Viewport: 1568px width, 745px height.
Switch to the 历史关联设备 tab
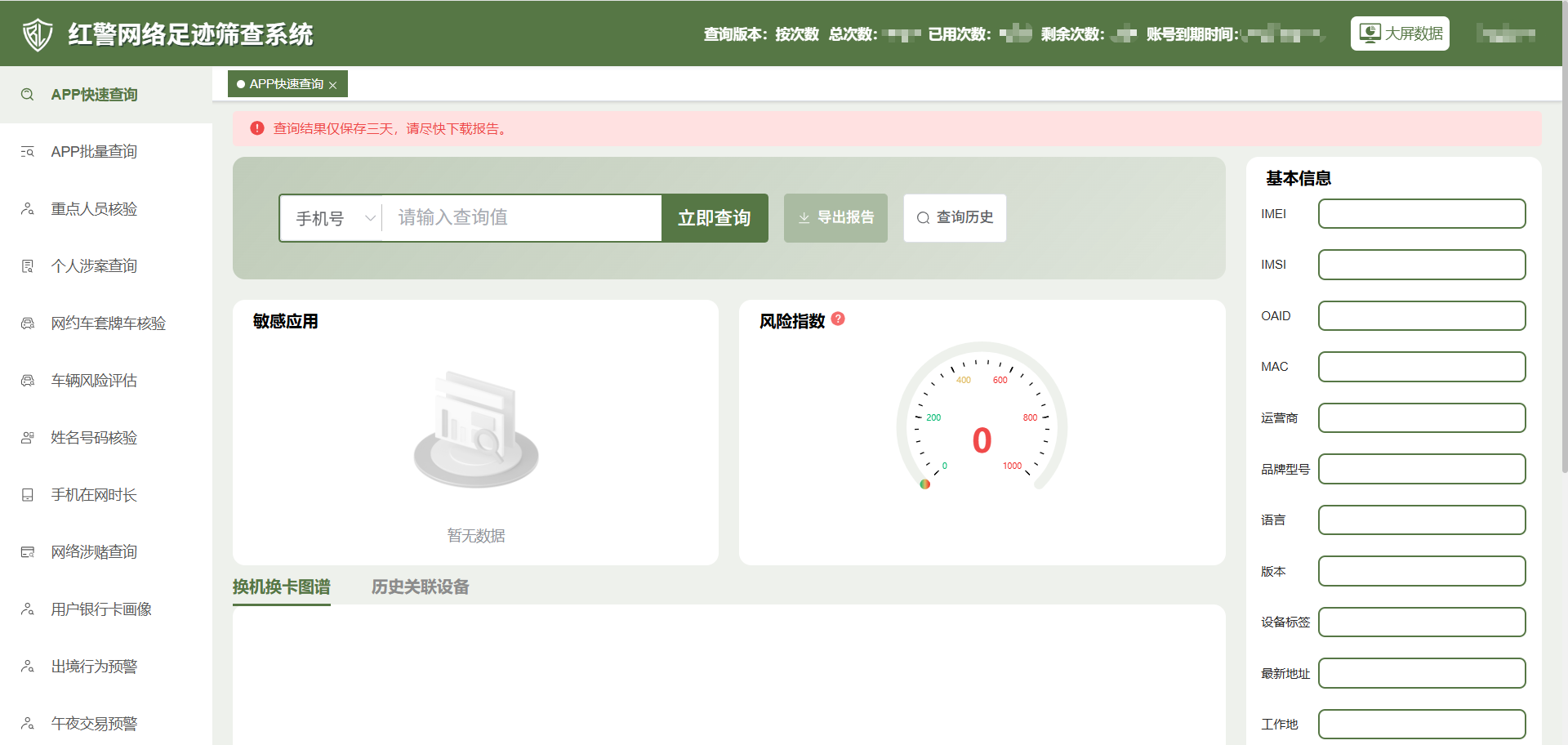click(420, 587)
